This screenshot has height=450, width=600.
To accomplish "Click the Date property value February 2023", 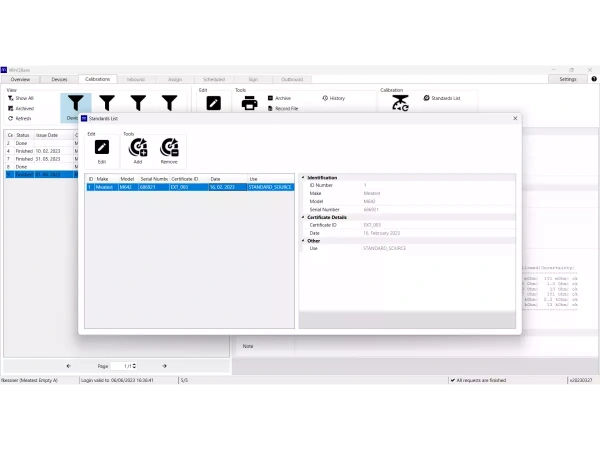I will point(438,233).
